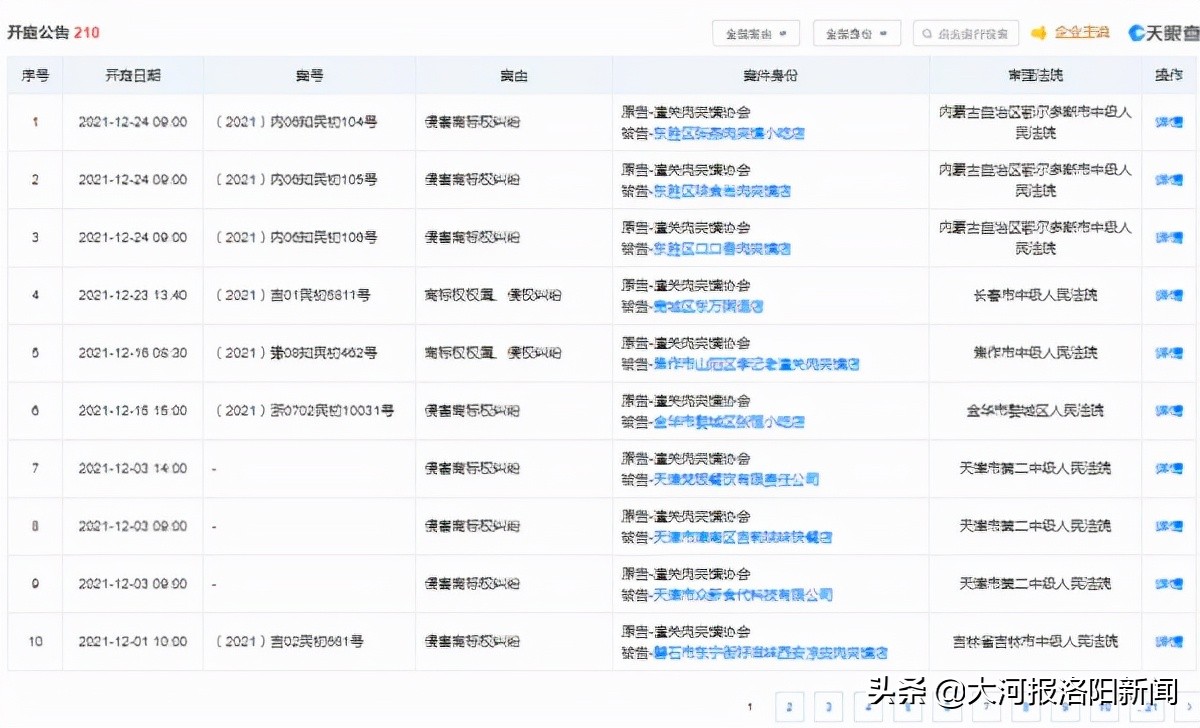This screenshot has width=1200, height=728.
Task: Go to page 2 in pagination
Action: coord(788,707)
